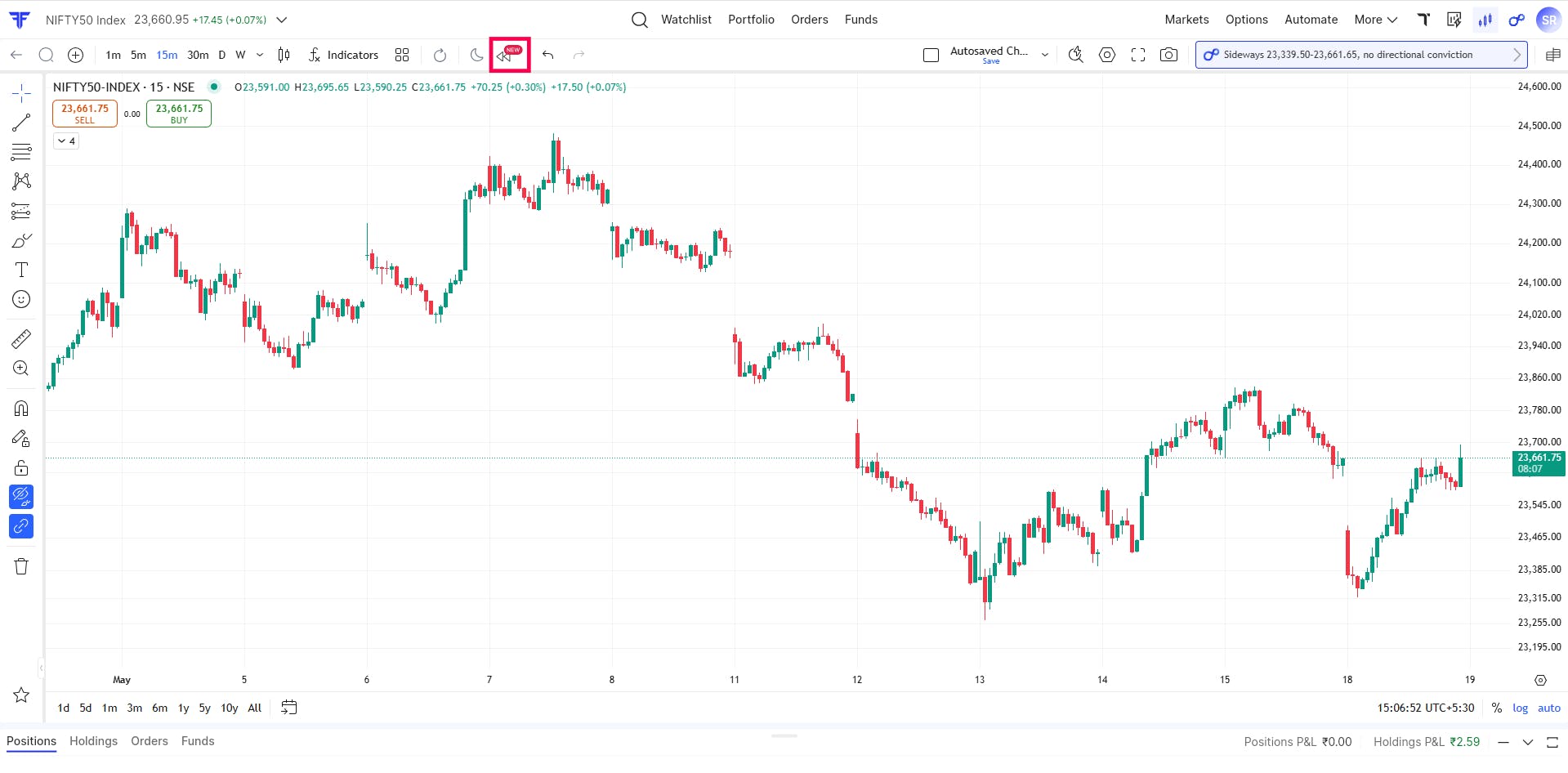Toggle the lock all drawings tool
Screen dimensions: 1568x773
tap(21, 467)
